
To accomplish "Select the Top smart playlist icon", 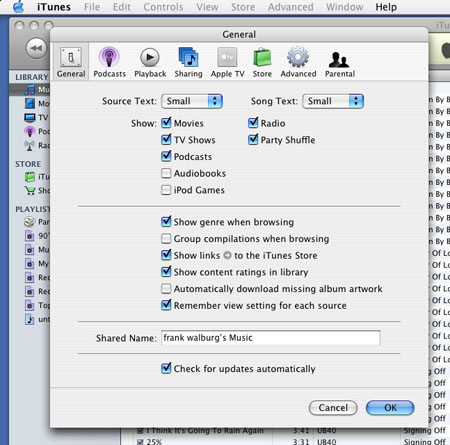I will (30, 305).
